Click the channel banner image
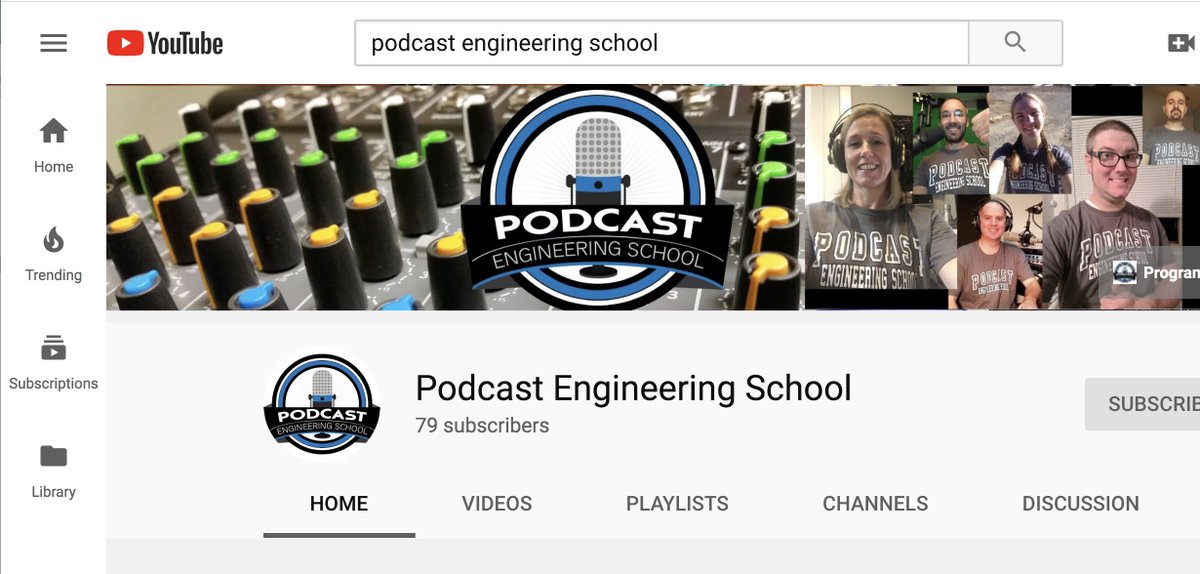 (653, 197)
